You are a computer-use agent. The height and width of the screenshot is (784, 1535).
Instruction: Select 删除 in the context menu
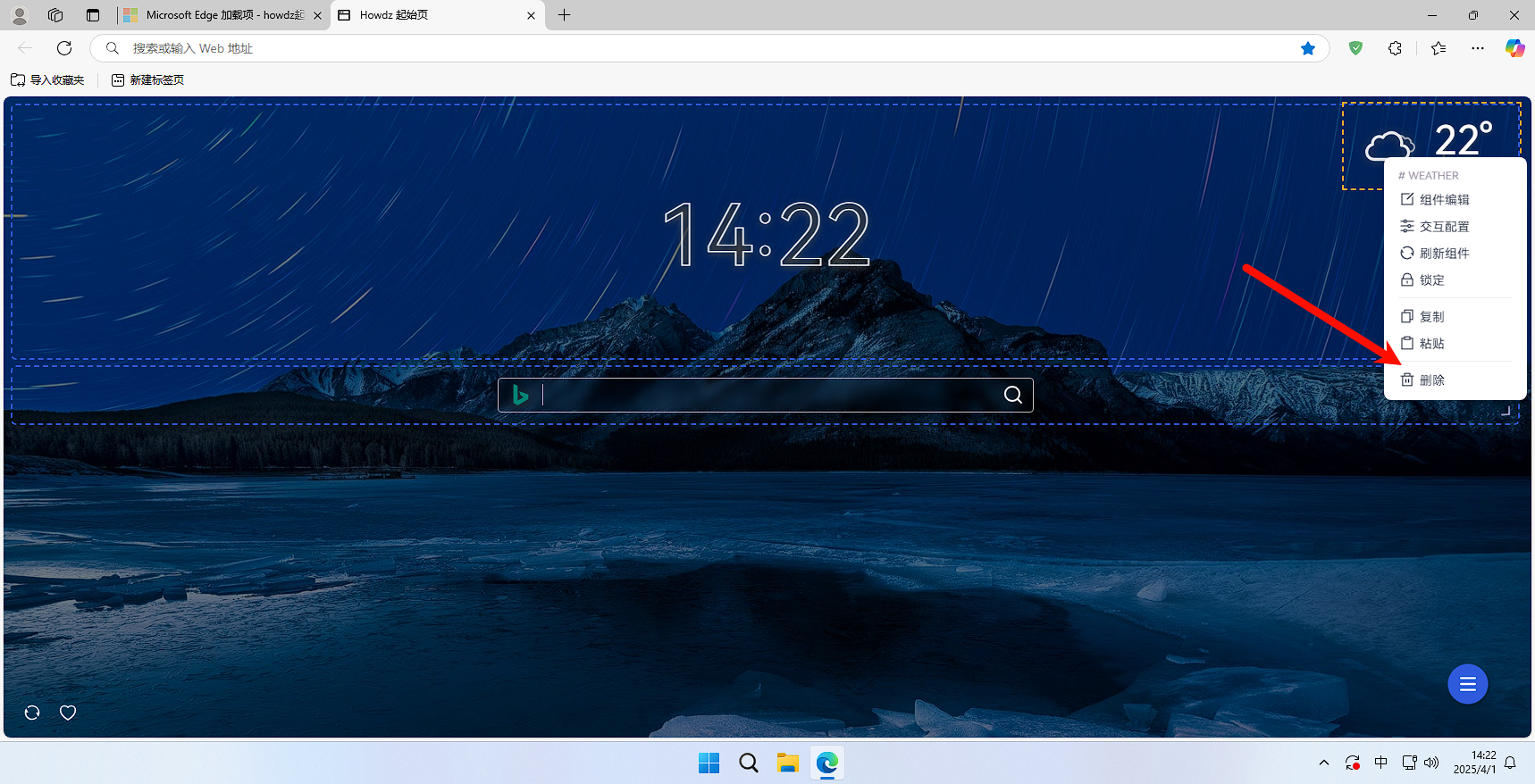click(1455, 379)
